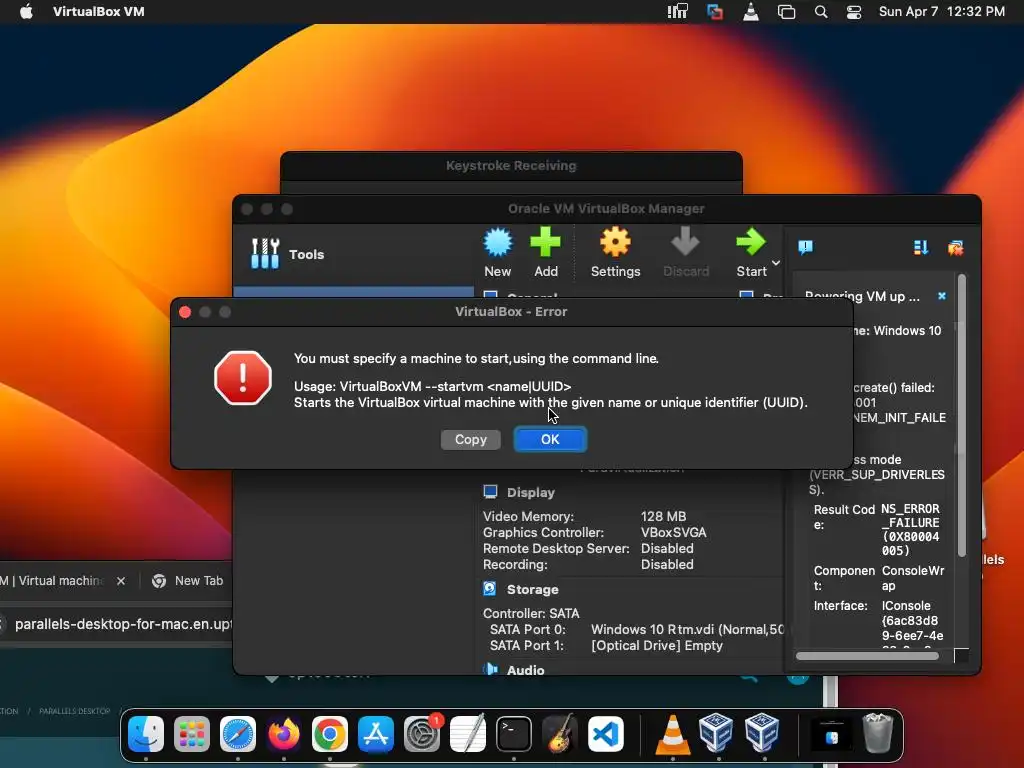Image resolution: width=1024 pixels, height=768 pixels.
Task: Click the system stats menu bar icon
Action: point(678,12)
